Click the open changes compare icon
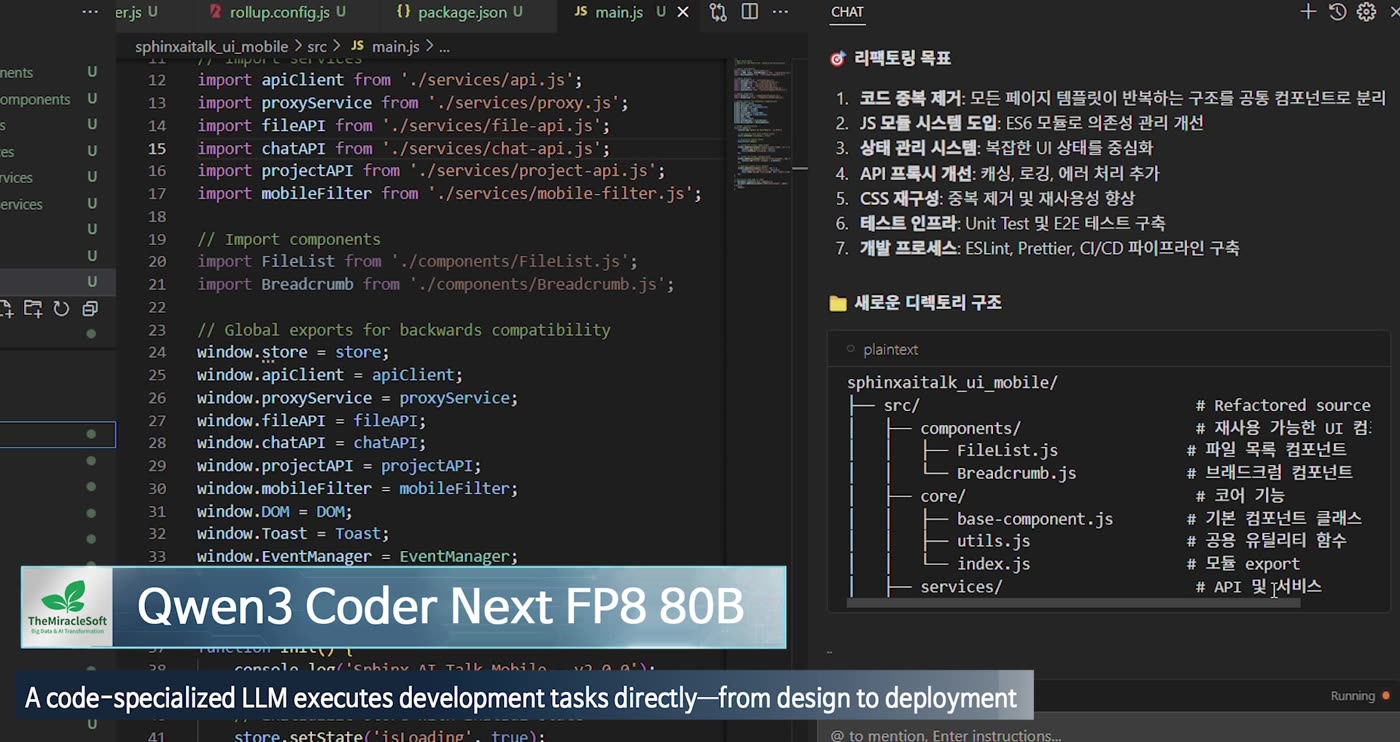 pos(718,12)
